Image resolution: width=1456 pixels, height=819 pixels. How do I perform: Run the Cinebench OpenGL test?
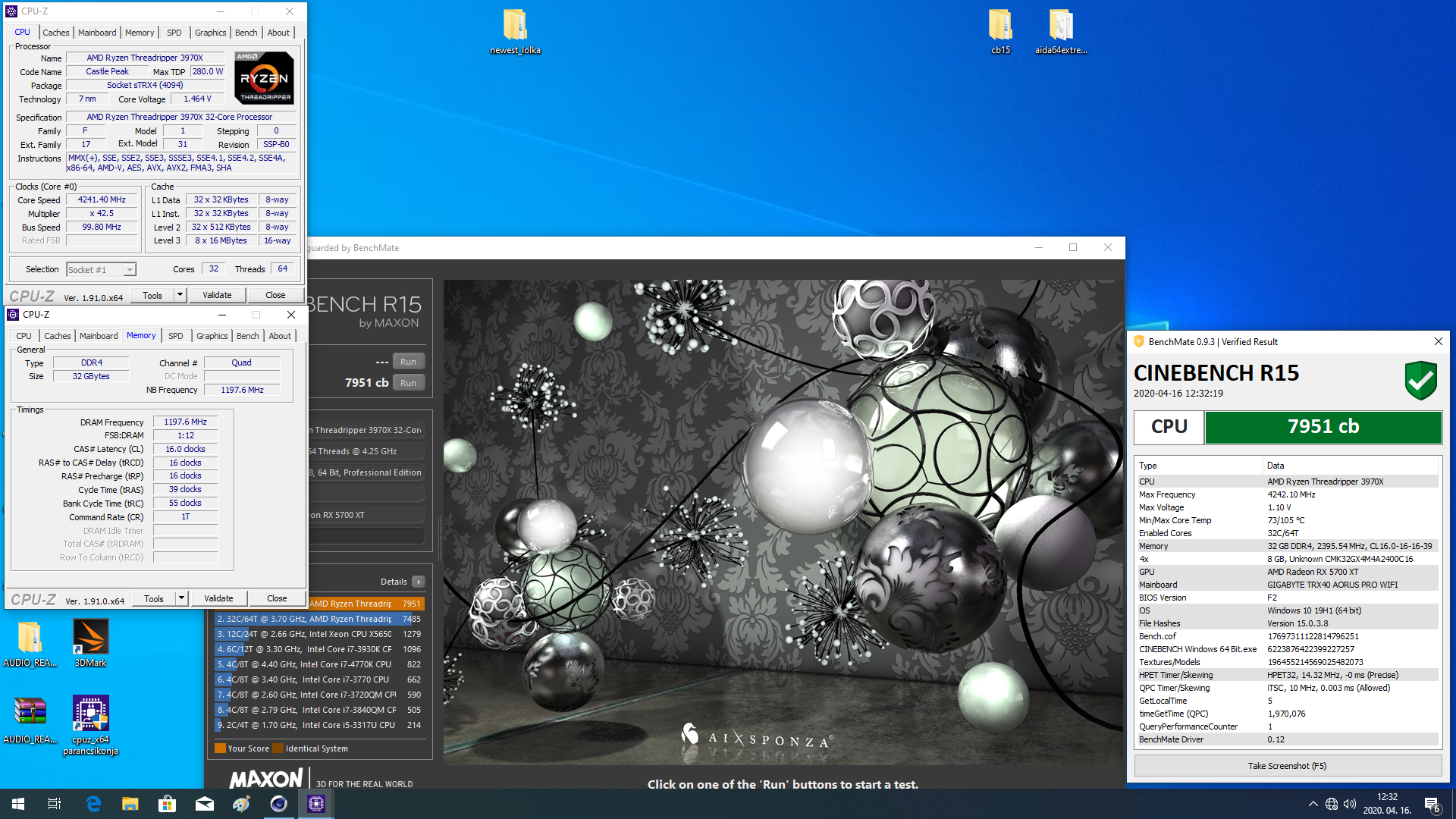[408, 362]
